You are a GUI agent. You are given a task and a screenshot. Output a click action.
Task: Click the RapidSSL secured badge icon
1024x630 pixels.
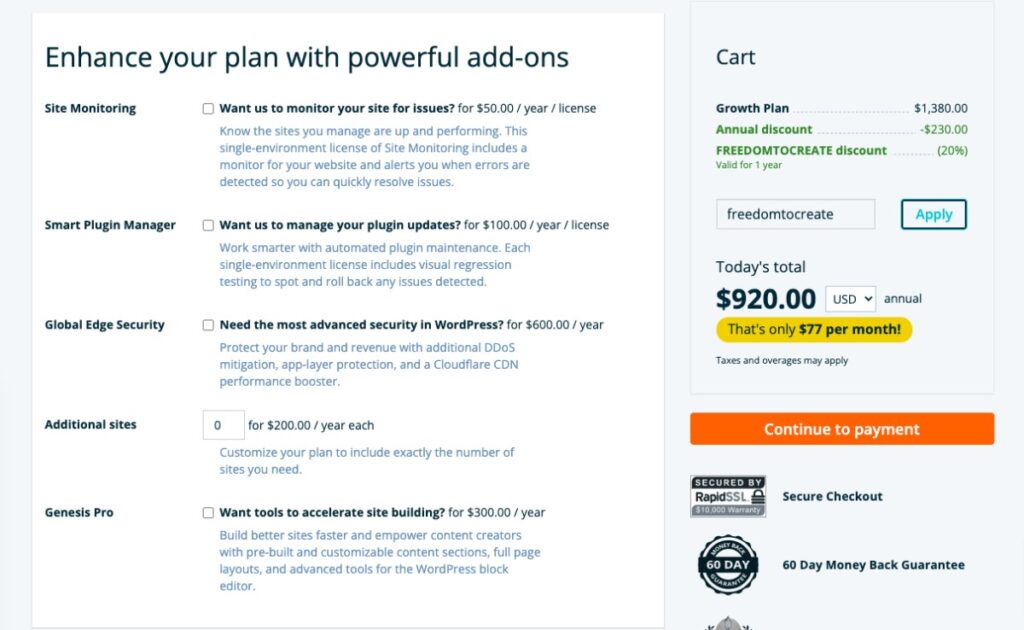pos(728,496)
